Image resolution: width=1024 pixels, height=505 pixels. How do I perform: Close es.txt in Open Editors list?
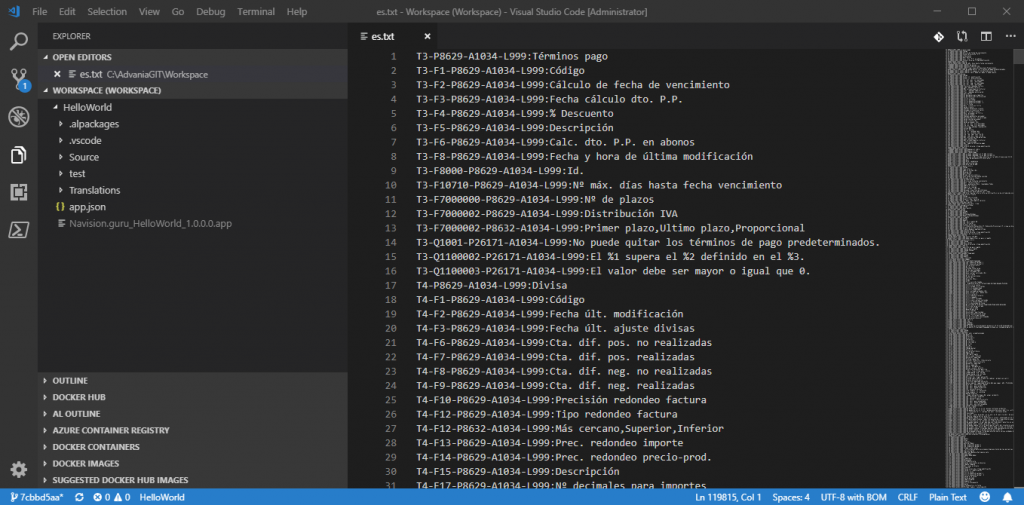pos(57,74)
